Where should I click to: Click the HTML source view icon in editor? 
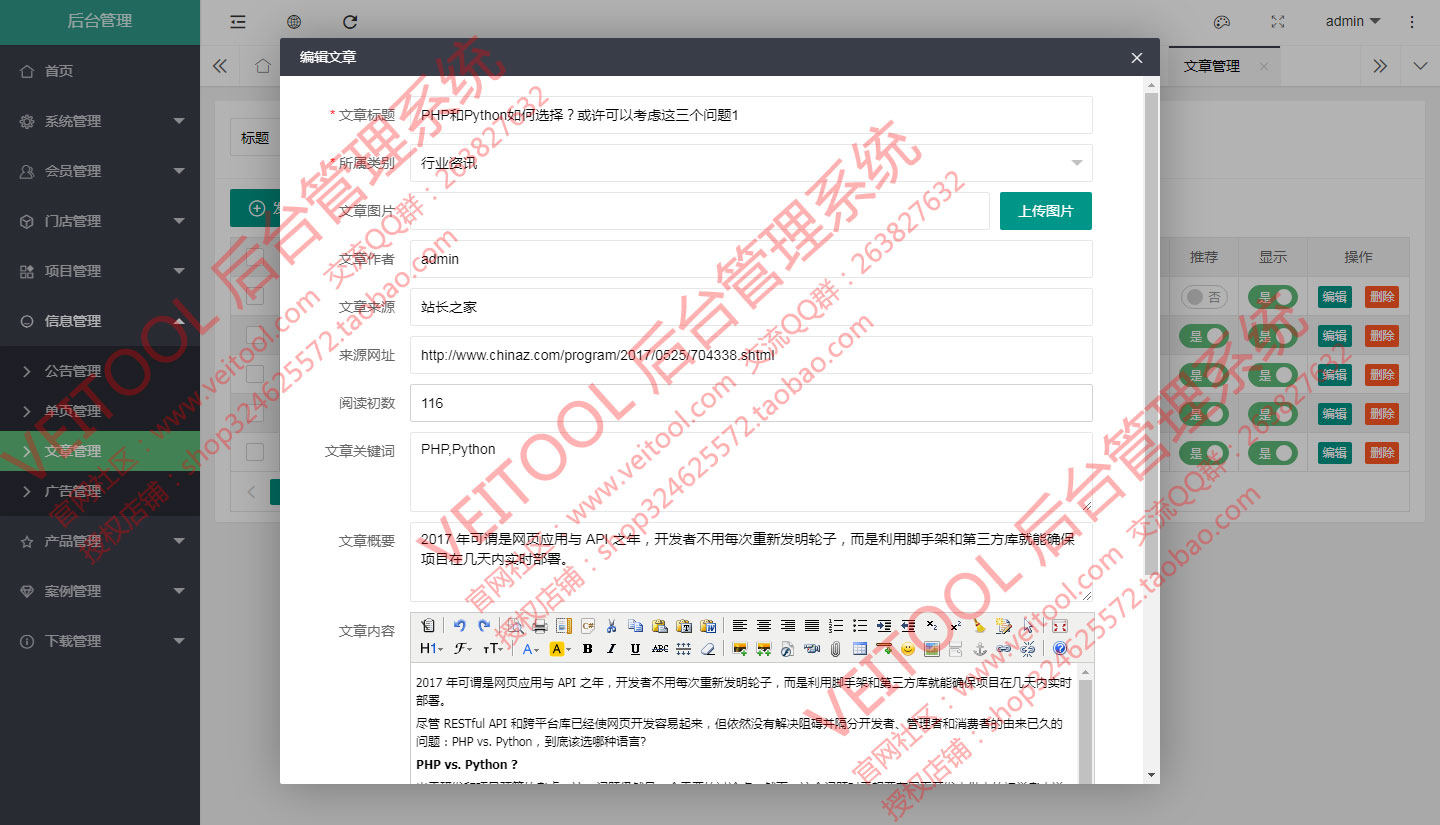click(428, 626)
